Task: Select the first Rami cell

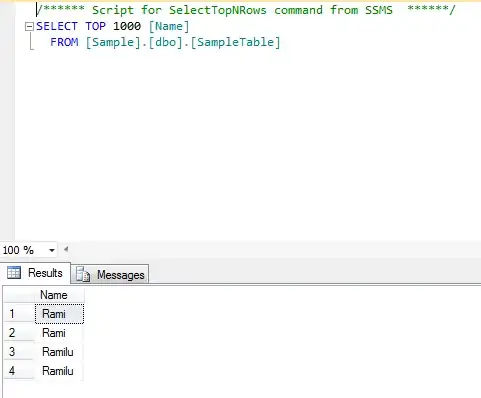Action: [59, 314]
